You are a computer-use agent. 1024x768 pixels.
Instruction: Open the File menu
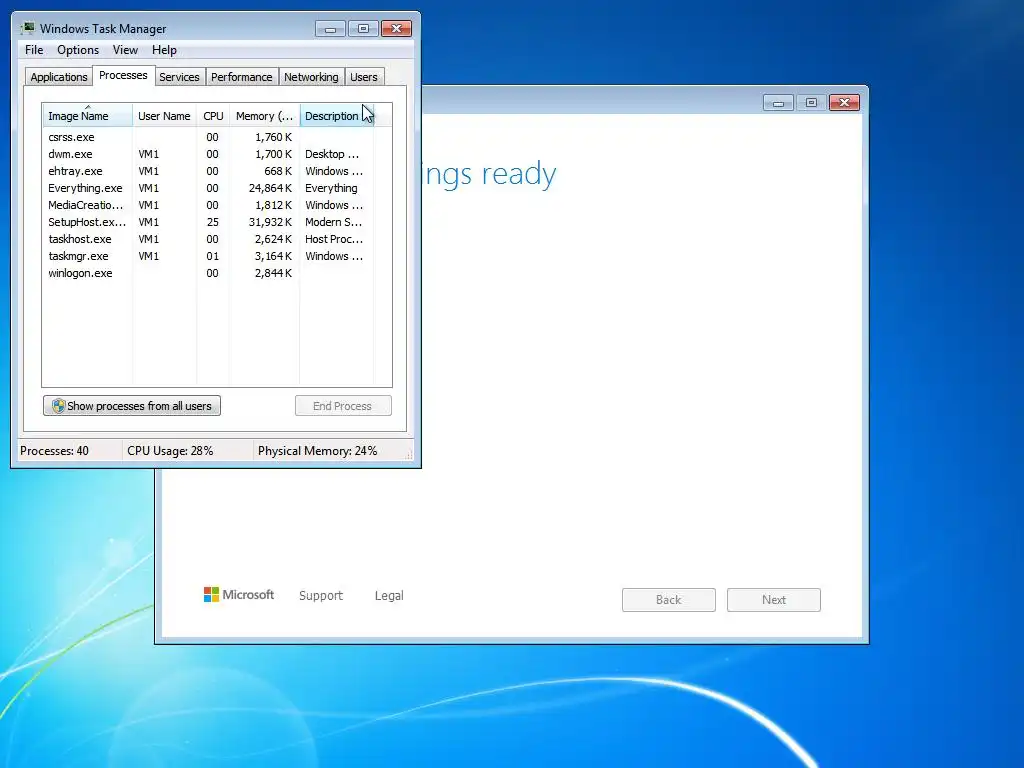pos(34,50)
